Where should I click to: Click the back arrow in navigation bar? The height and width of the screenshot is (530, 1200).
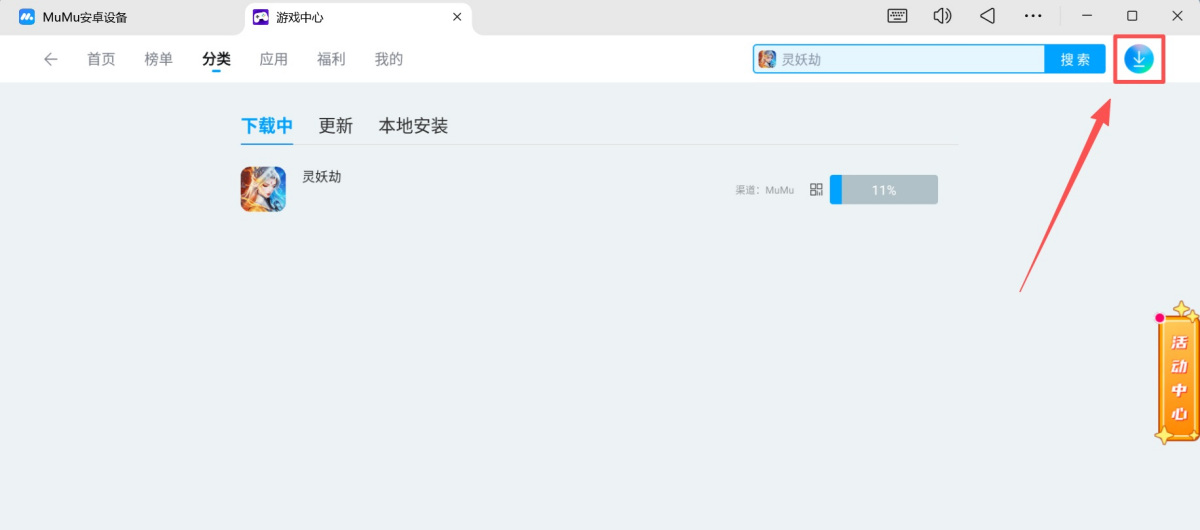tap(51, 59)
